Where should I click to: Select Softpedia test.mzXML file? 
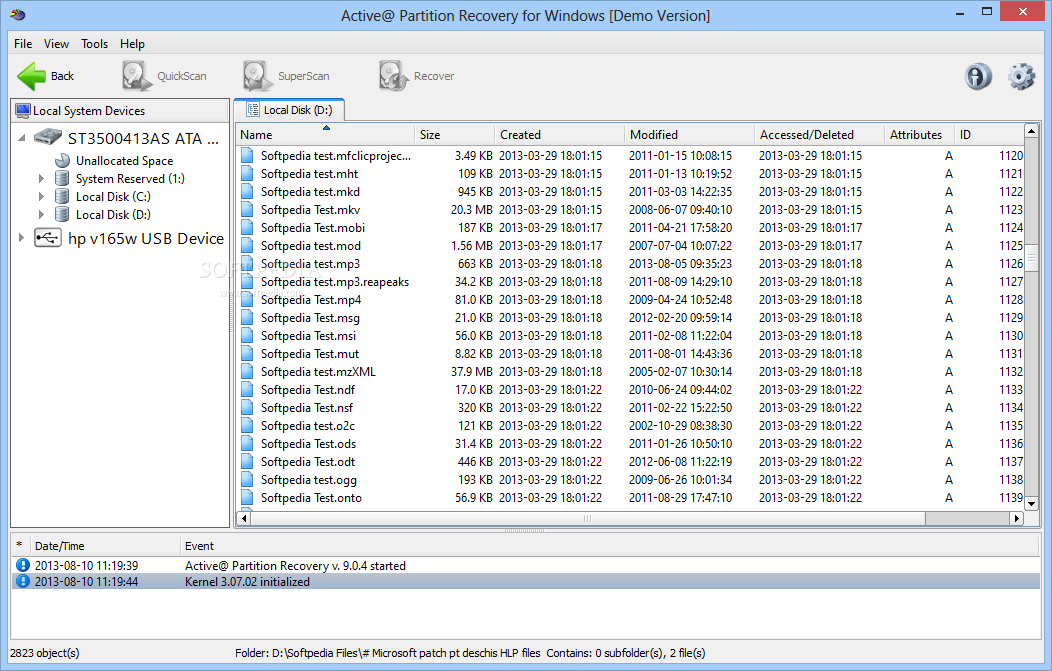click(x=631, y=372)
